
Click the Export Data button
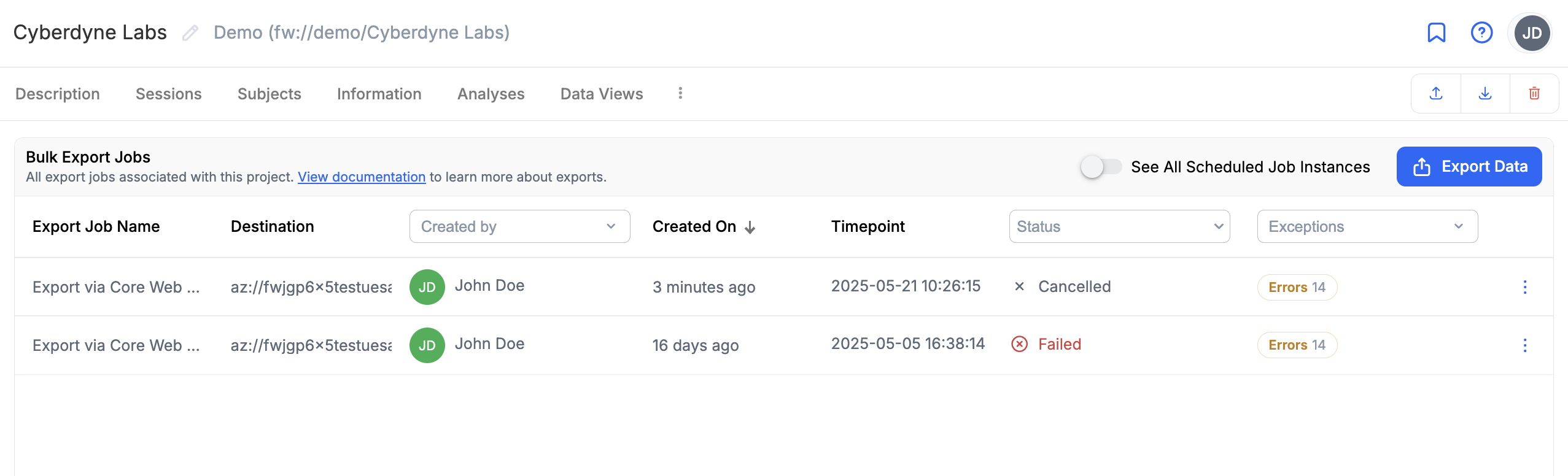pos(1469,166)
